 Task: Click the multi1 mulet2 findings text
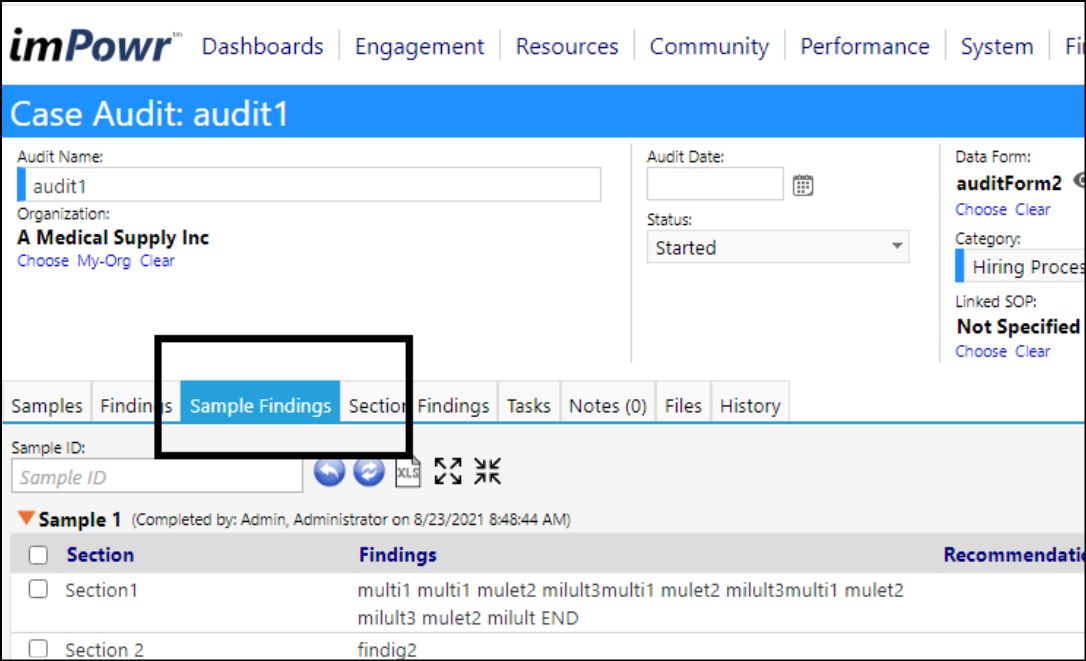630,603
